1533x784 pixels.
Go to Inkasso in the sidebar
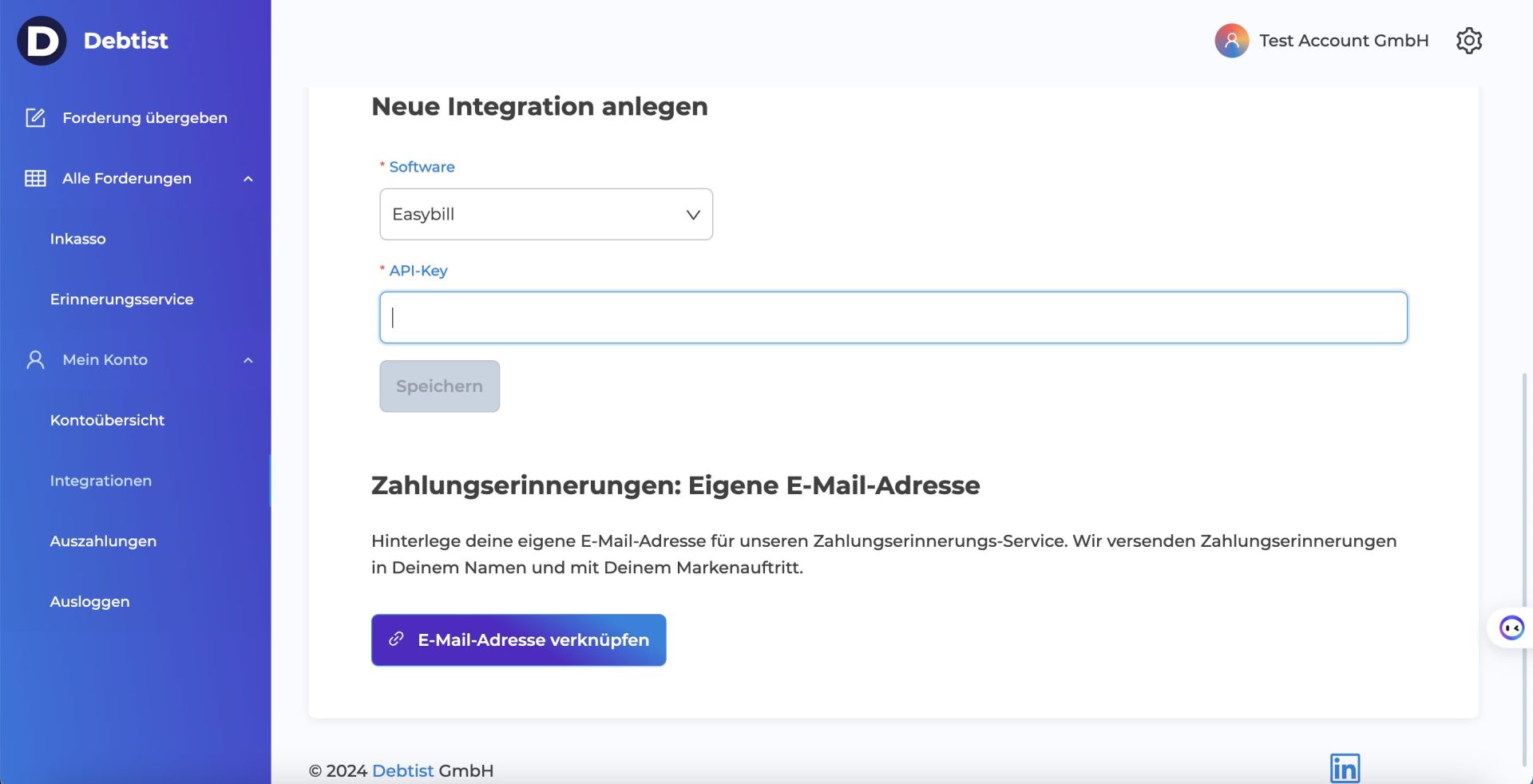coord(77,239)
